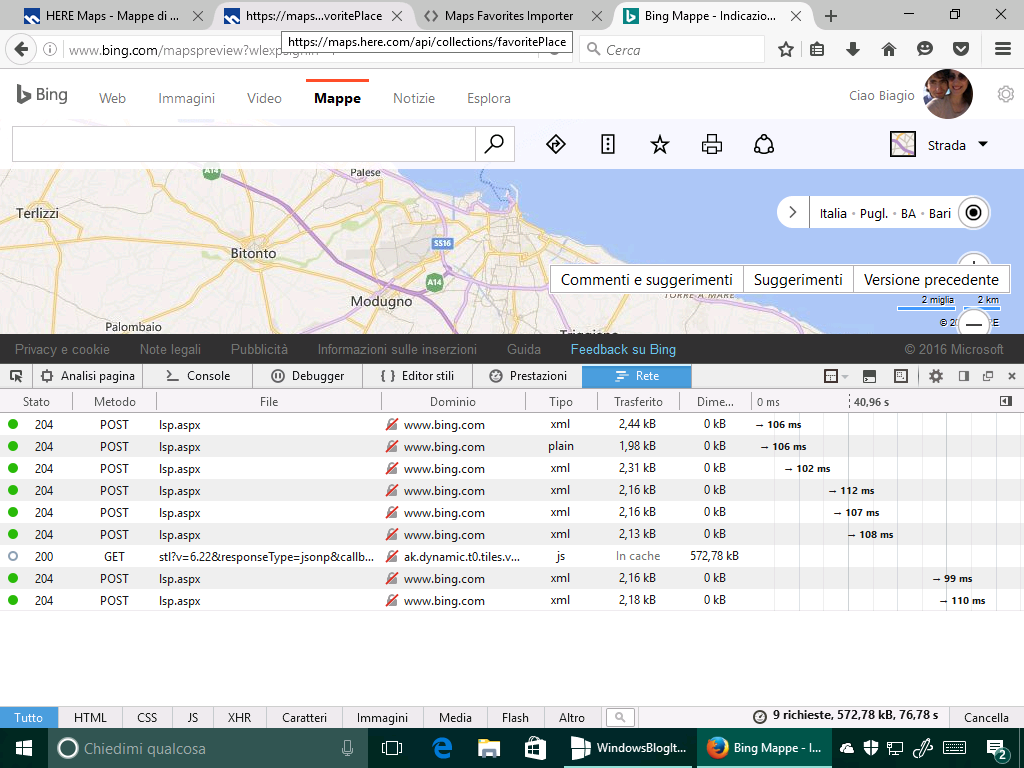Screen dimensions: 1024x768
Task: Open the Prestazioni tab
Action: 527,376
